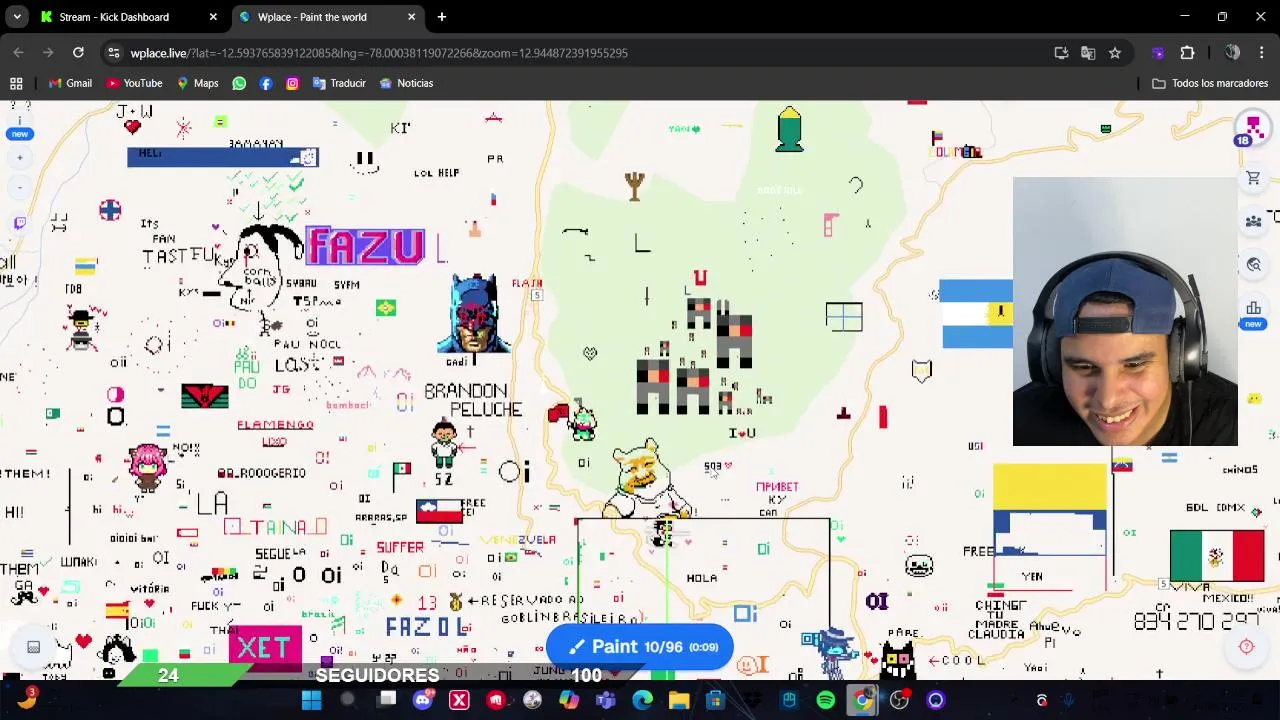Open the Chrome profile avatar
This screenshot has width=1280, height=720.
click(1232, 53)
